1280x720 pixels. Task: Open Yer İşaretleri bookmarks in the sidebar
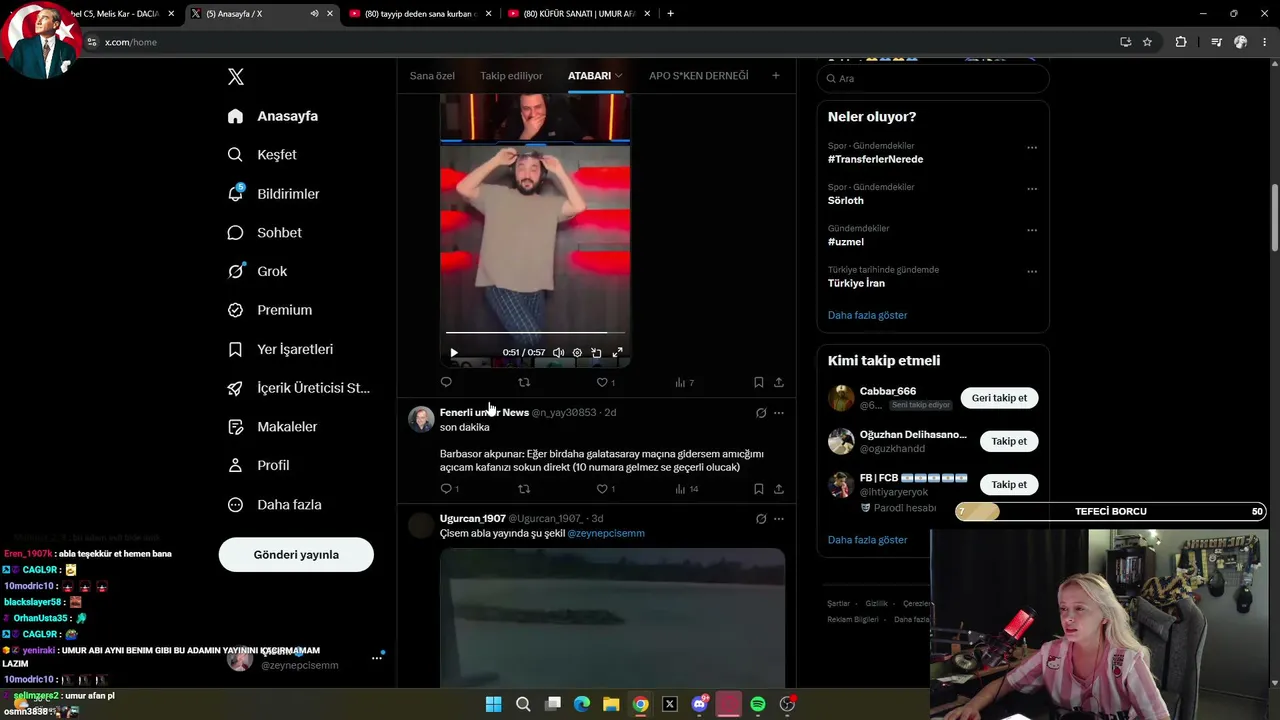point(280,349)
